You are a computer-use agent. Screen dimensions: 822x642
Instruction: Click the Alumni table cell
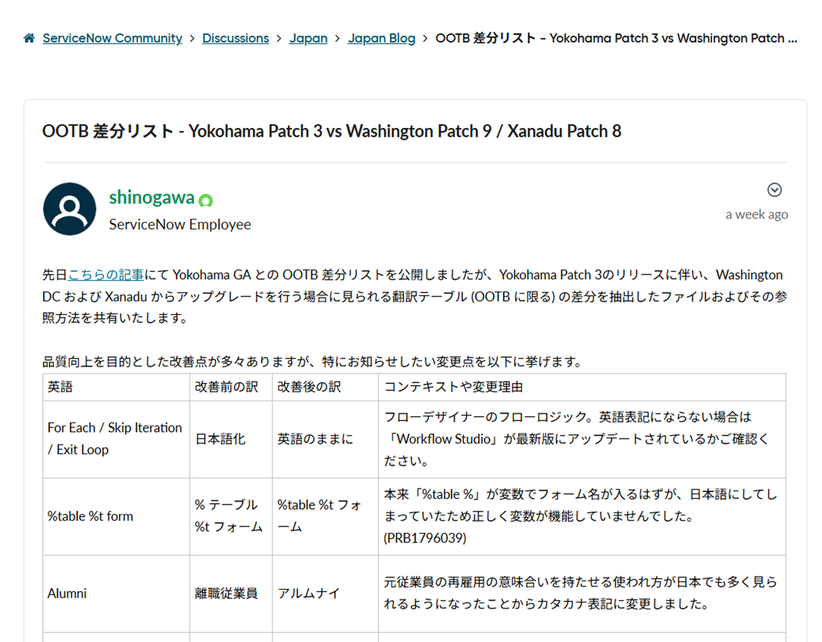(116, 593)
